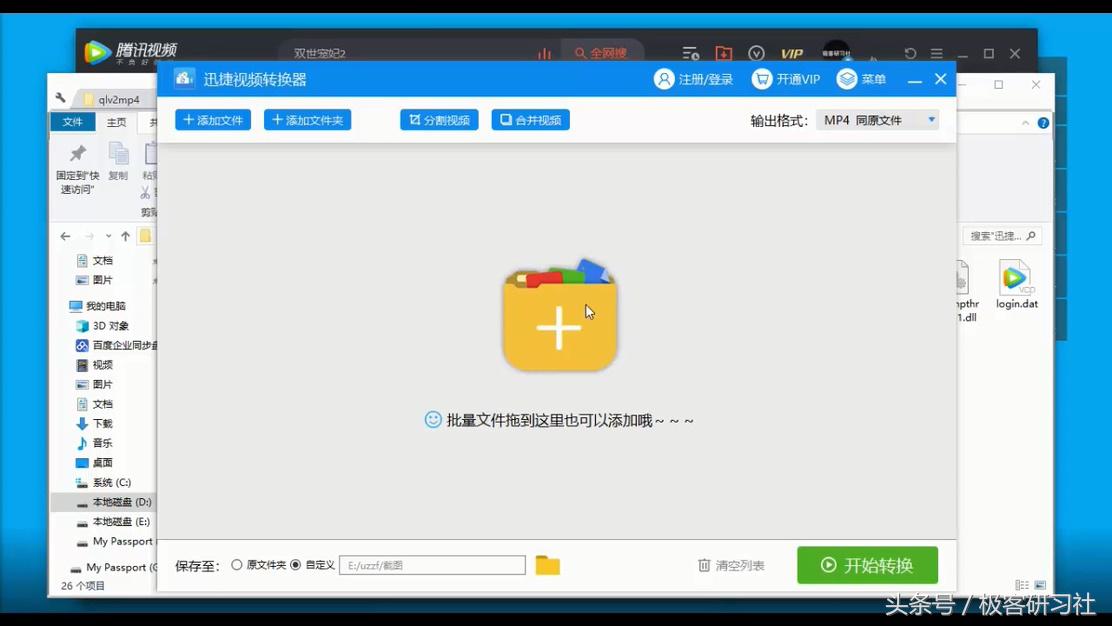This screenshot has height=626, width=1112.
Task: Browse output folder with yellow folder icon
Action: point(547,565)
